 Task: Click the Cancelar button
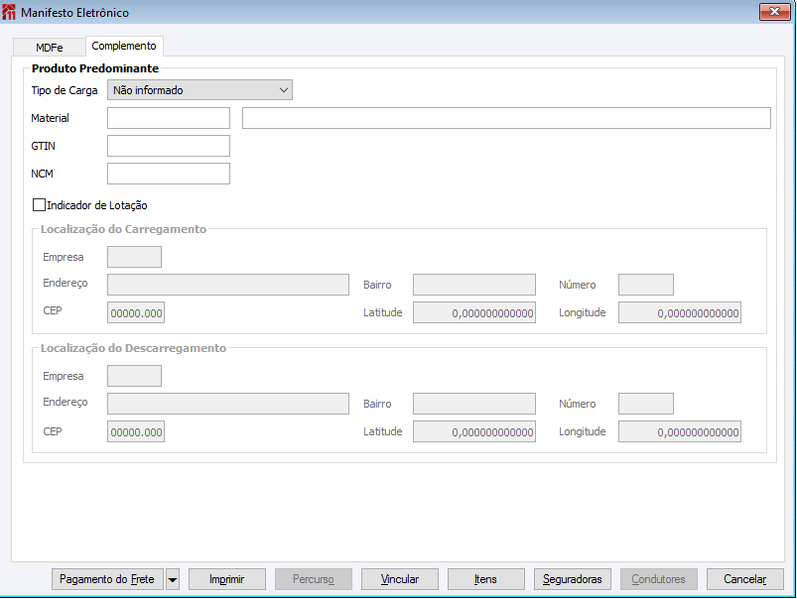tap(745, 579)
